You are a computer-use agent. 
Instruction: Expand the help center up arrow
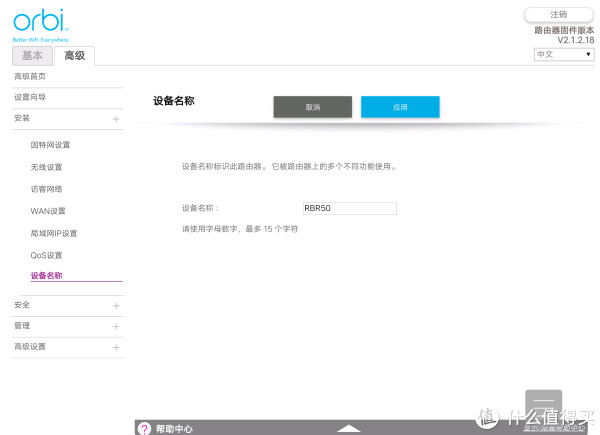(348, 428)
